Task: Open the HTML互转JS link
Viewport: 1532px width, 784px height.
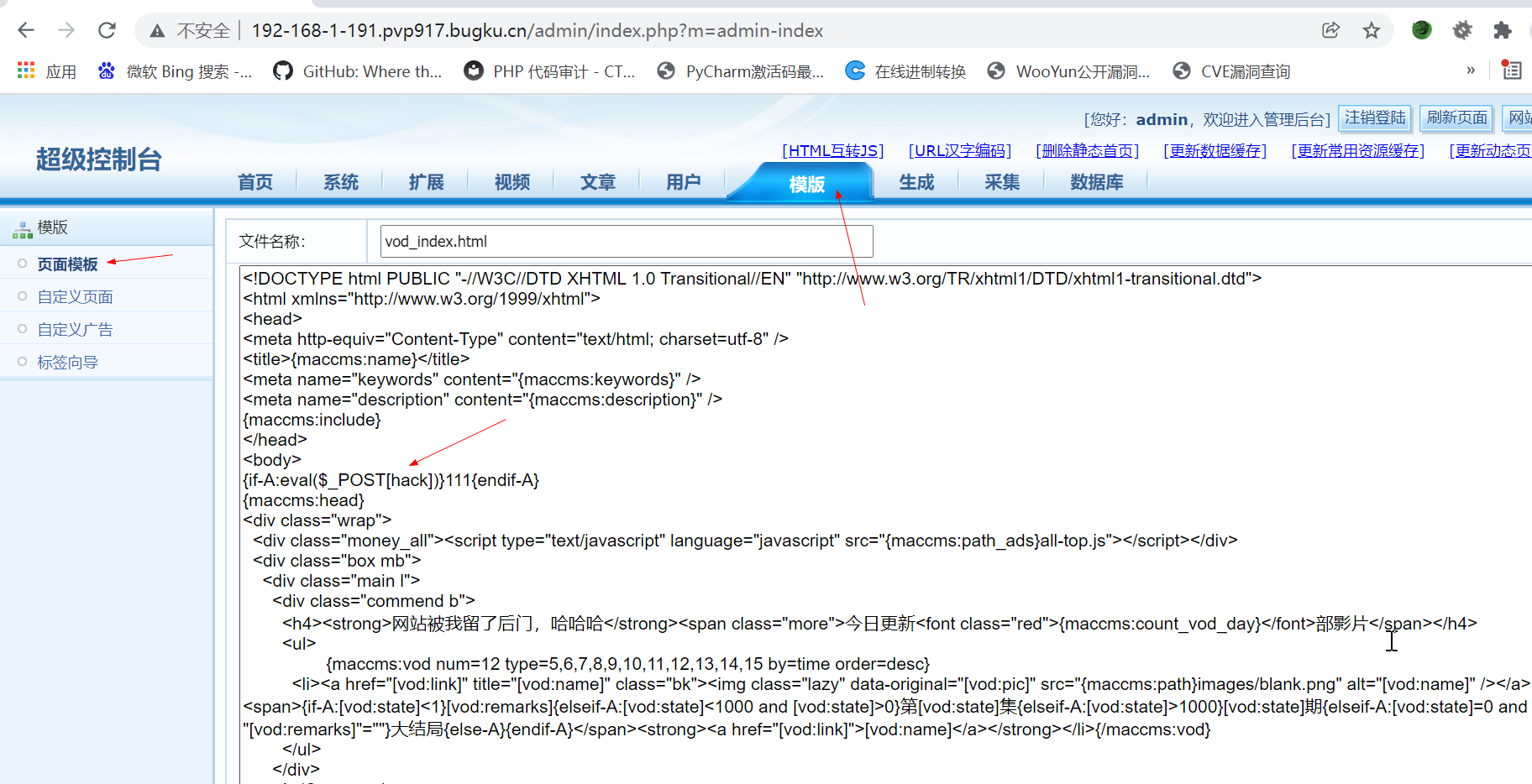Action: 832,150
